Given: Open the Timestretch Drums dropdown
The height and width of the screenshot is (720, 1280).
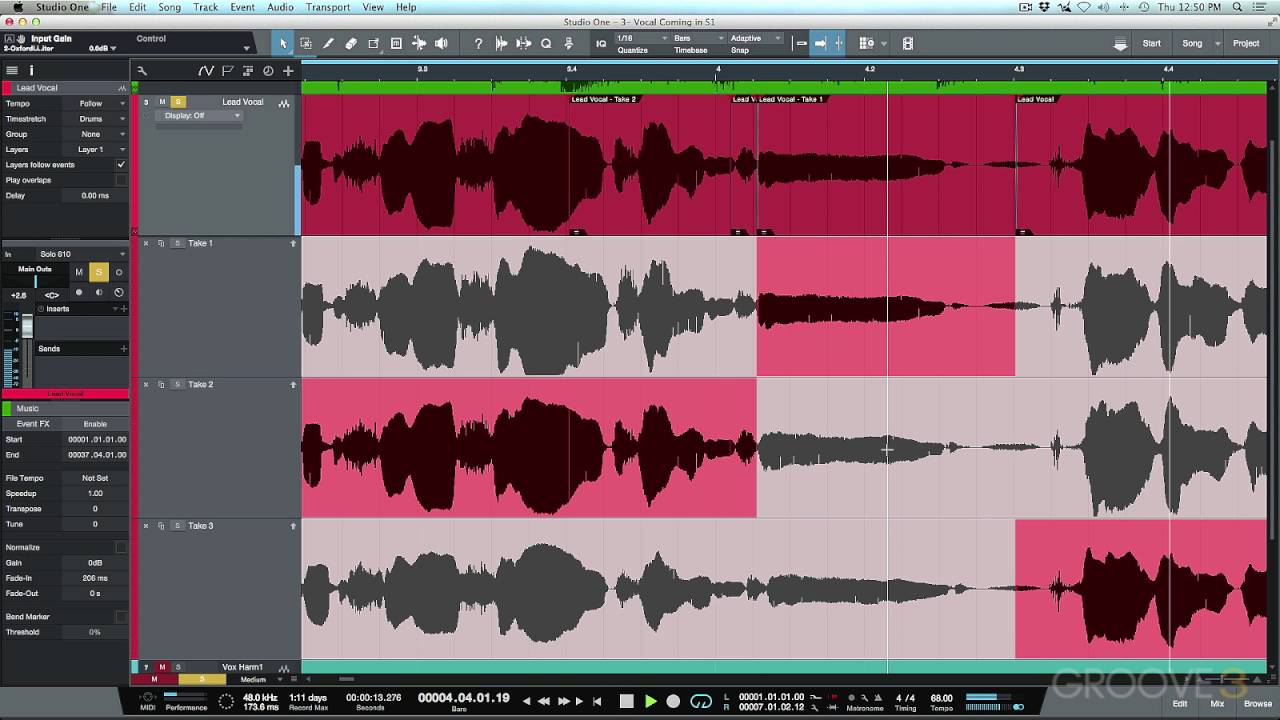Looking at the screenshot, I should click(96, 119).
